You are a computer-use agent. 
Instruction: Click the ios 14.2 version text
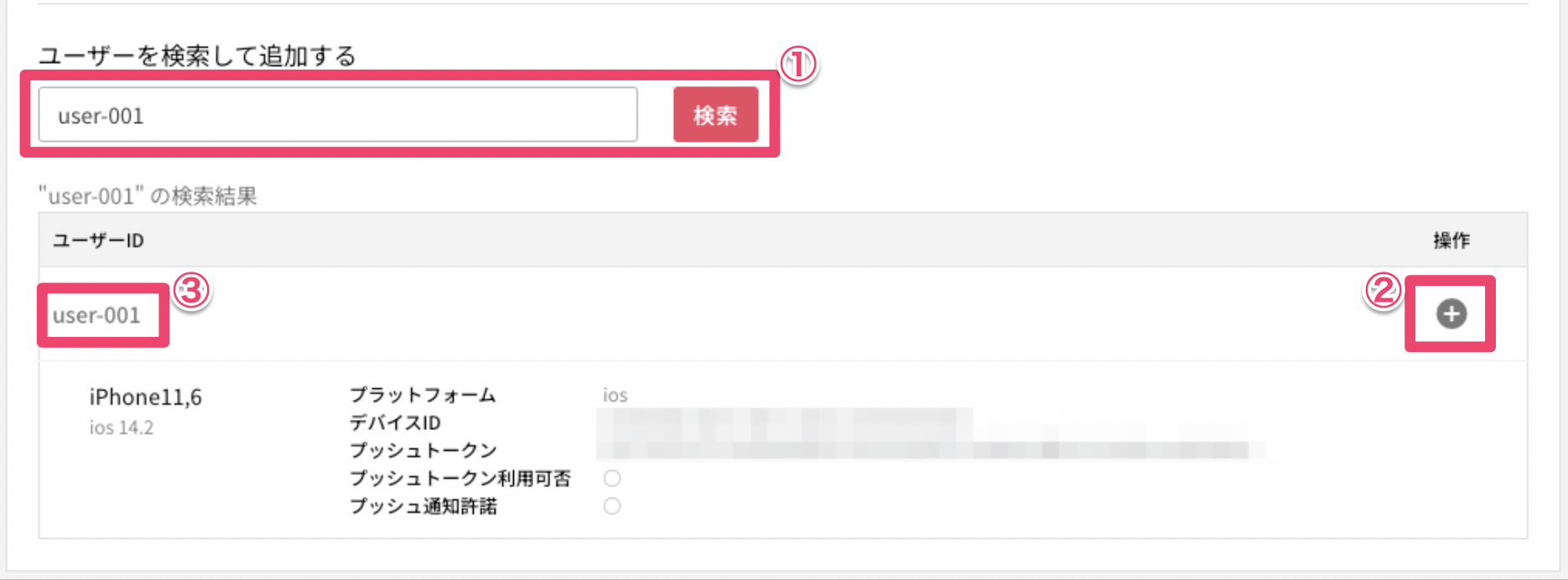(x=122, y=427)
